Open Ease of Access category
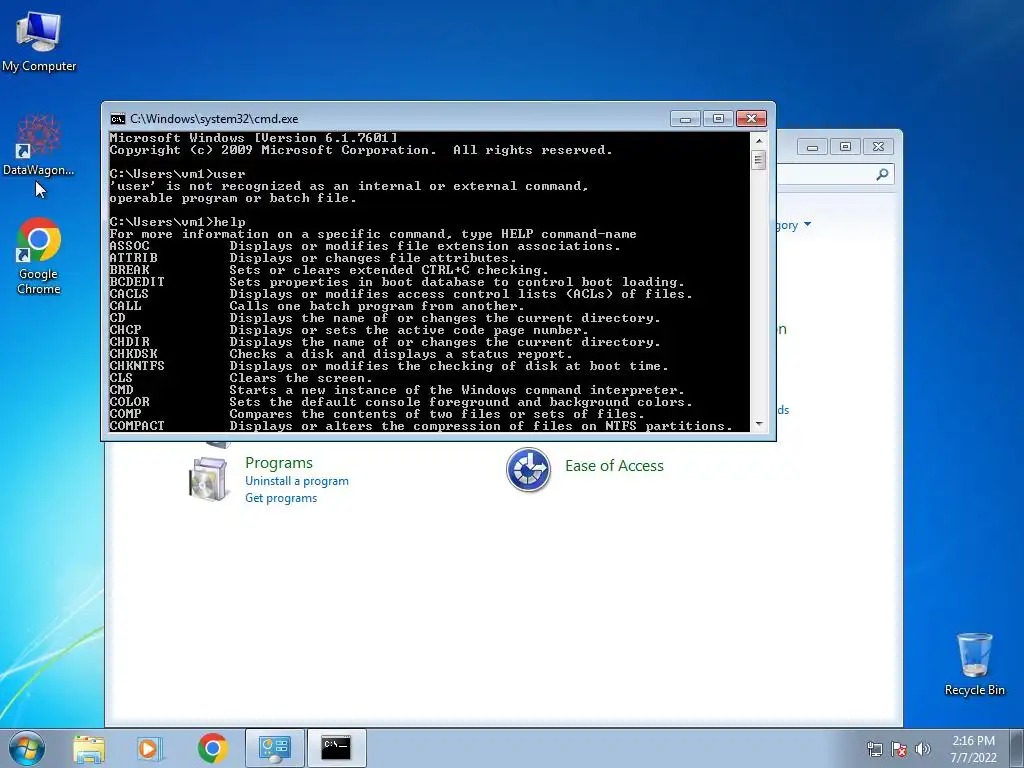Image resolution: width=1024 pixels, height=768 pixels. coord(614,466)
